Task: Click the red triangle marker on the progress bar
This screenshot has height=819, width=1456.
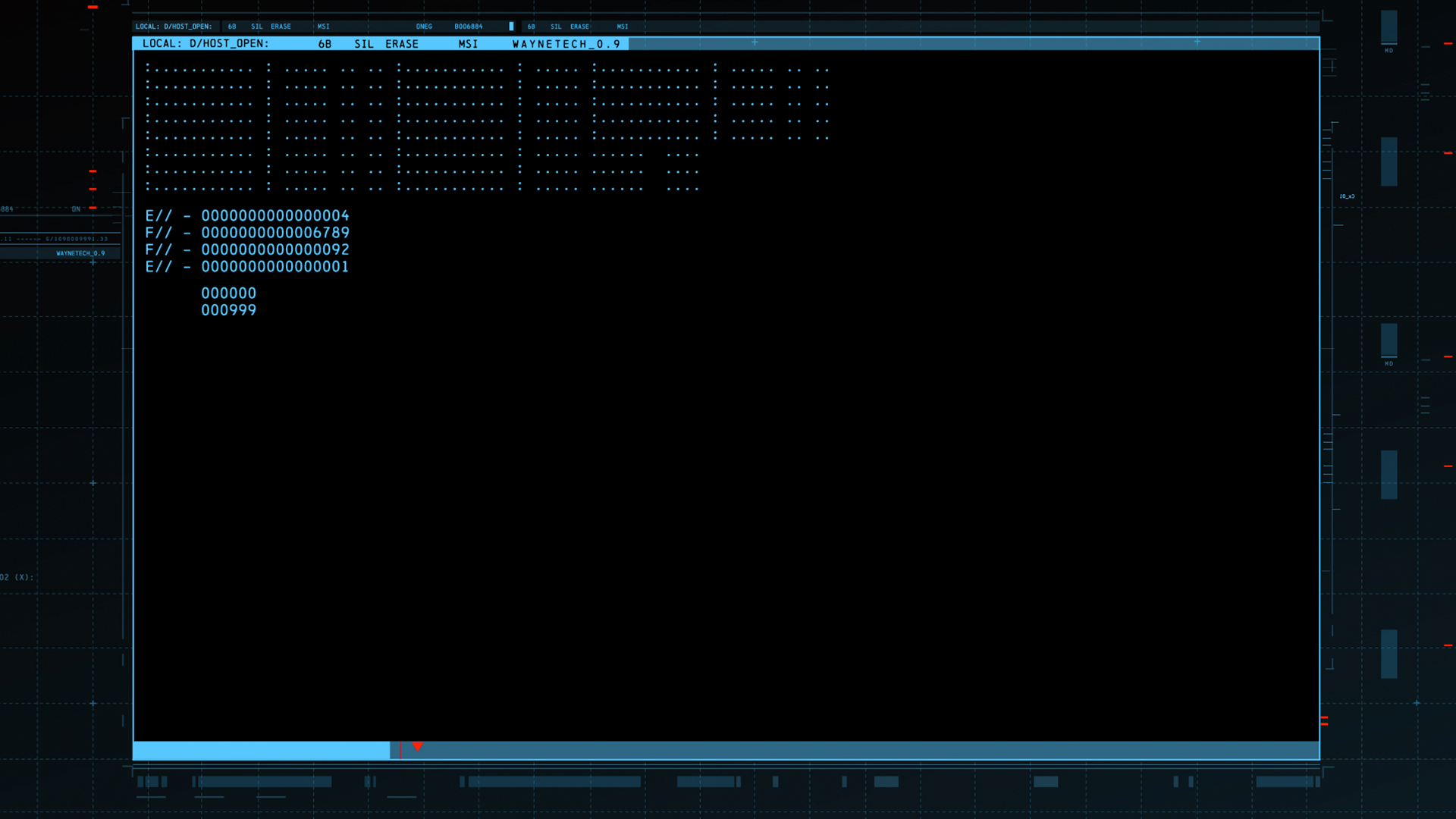Action: pos(417,747)
